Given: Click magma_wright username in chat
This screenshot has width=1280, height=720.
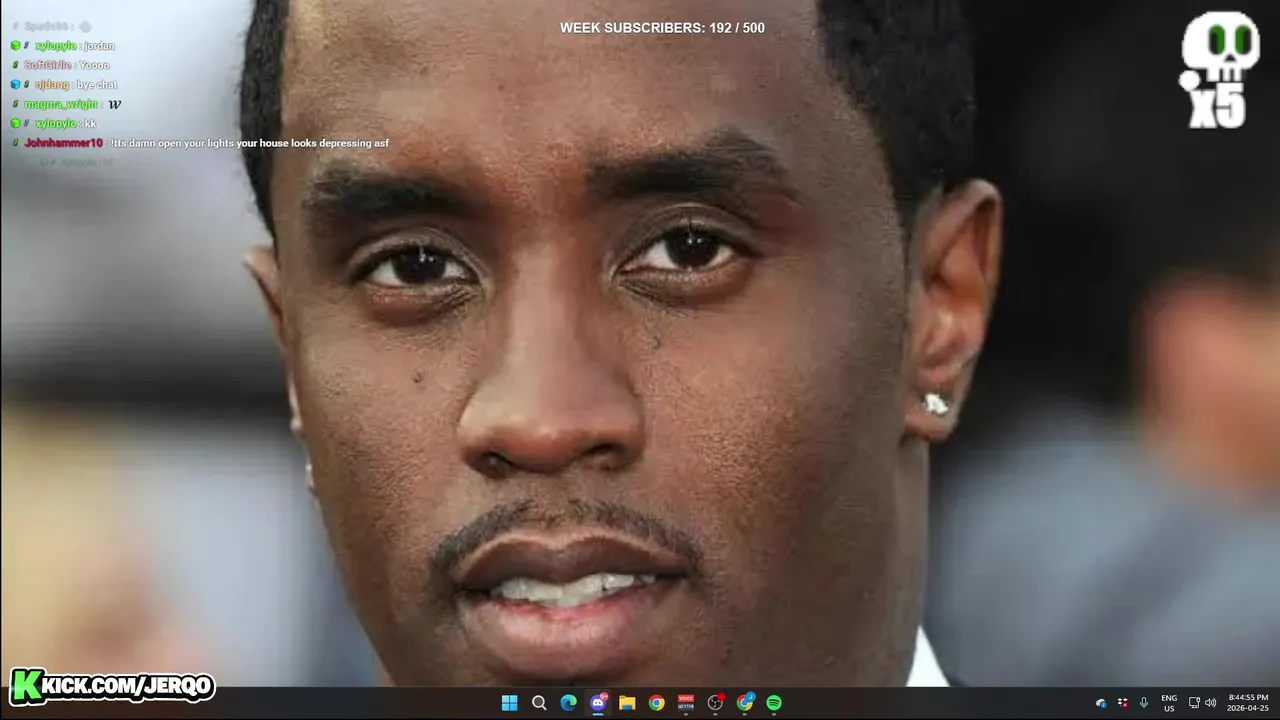Looking at the screenshot, I should (61, 104).
